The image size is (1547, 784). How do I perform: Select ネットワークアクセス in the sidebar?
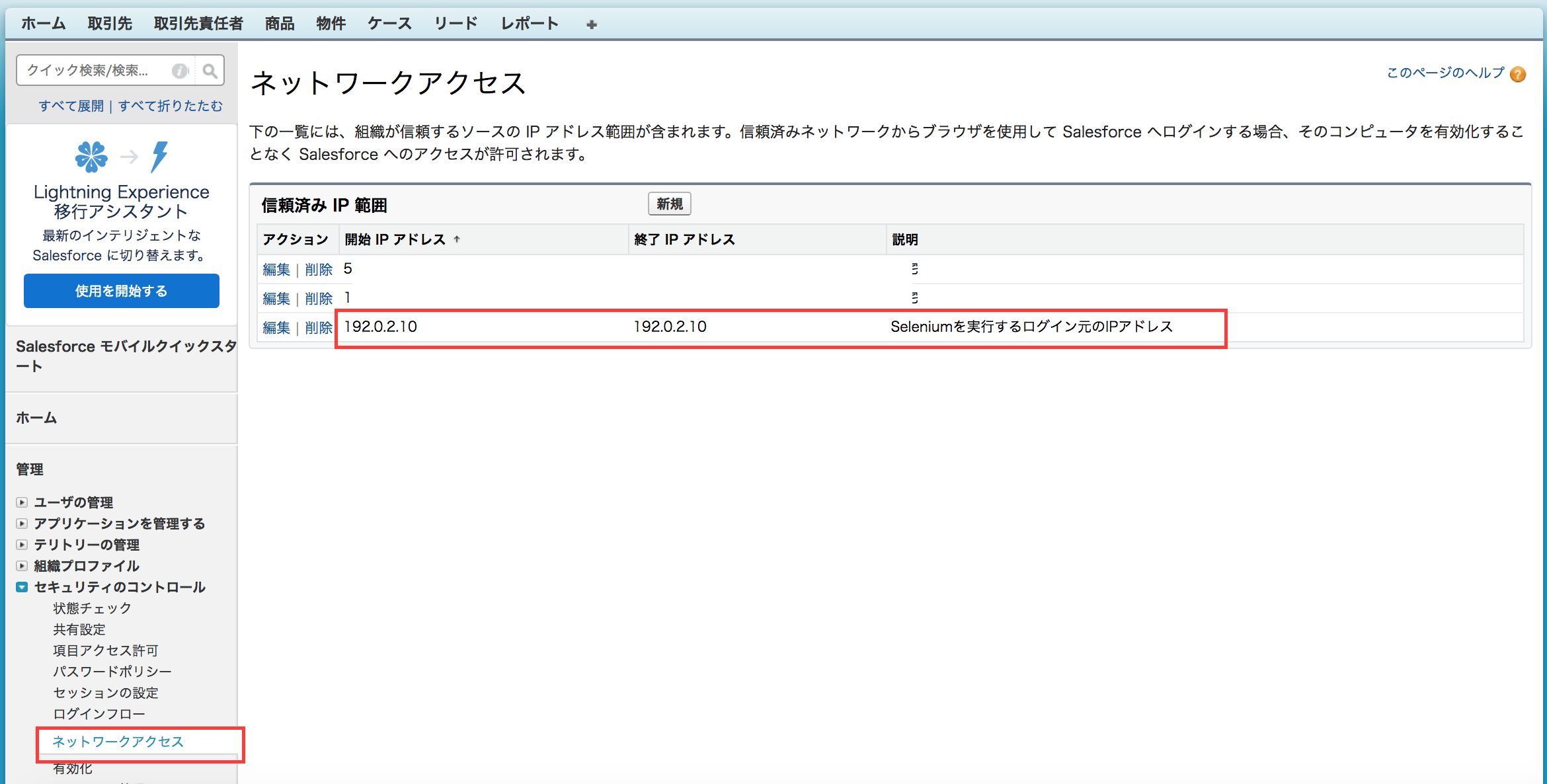[x=118, y=742]
